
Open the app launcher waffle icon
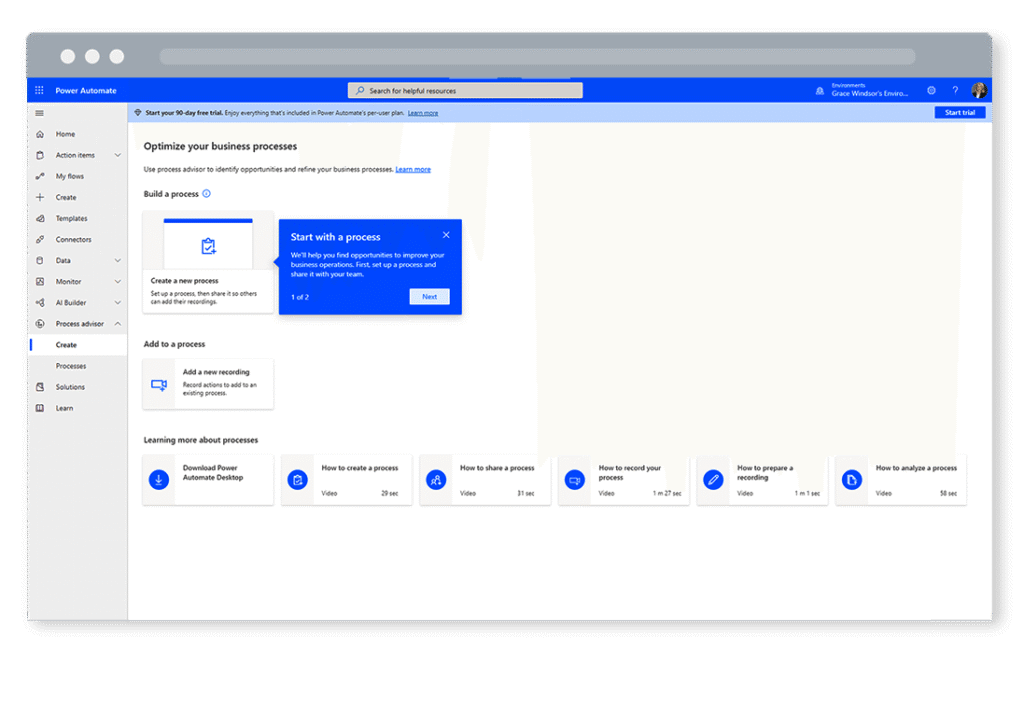pos(39,91)
